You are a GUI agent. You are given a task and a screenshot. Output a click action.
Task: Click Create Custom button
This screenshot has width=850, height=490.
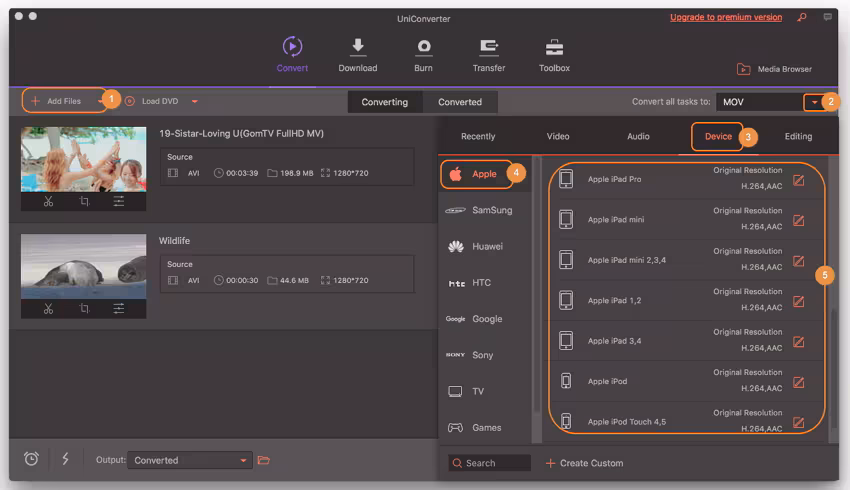(584, 463)
